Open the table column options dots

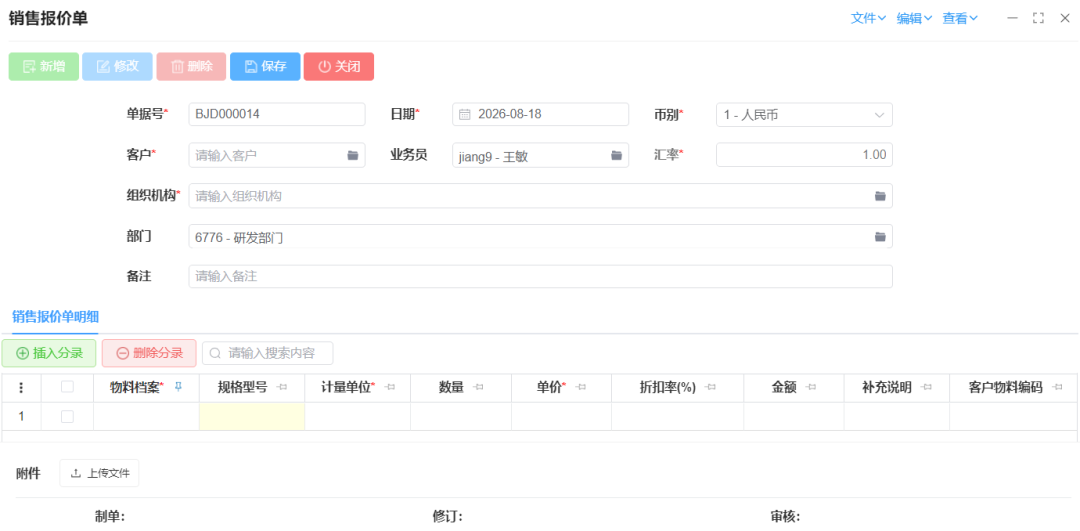click(x=21, y=388)
